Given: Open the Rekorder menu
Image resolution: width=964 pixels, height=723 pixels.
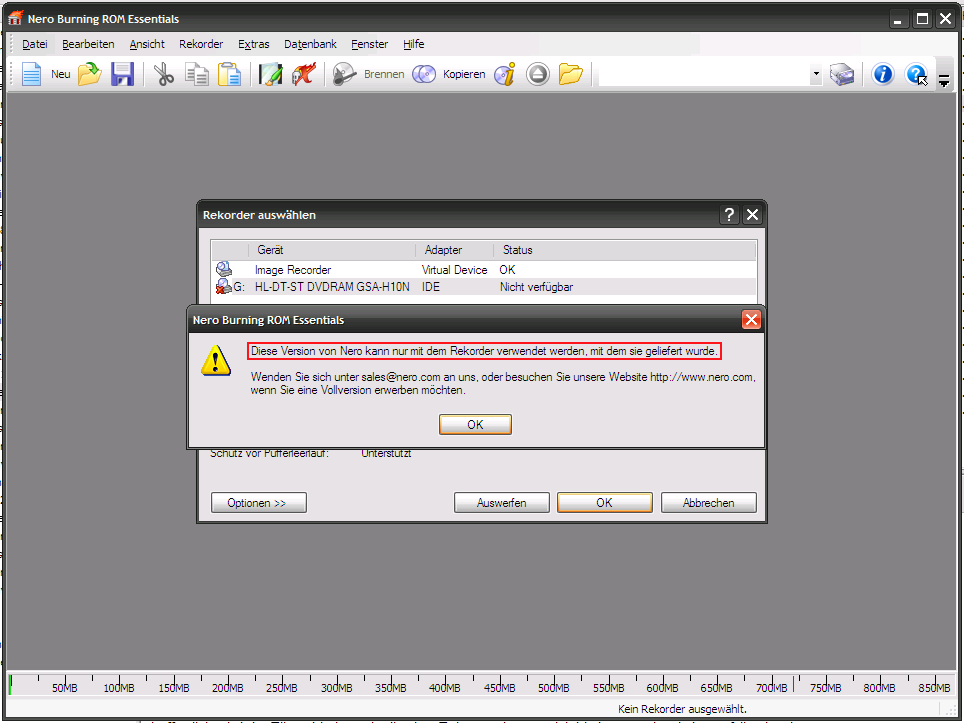Looking at the screenshot, I should point(201,44).
